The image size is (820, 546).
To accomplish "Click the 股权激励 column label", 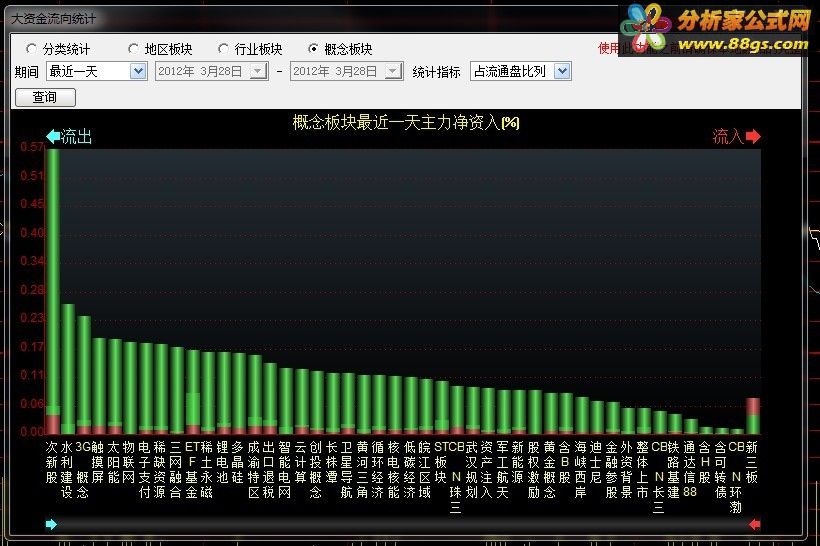I will pyautogui.click(x=533, y=470).
